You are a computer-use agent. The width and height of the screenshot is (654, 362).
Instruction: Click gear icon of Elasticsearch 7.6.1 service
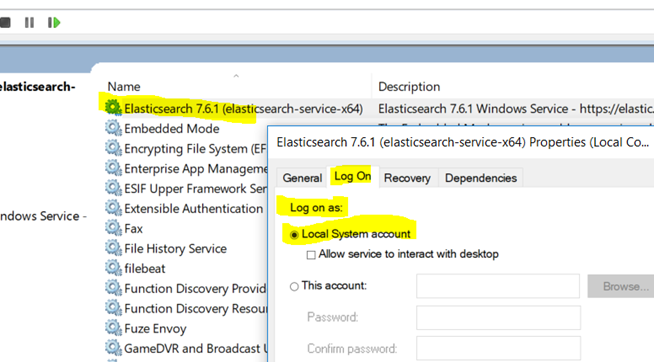113,108
